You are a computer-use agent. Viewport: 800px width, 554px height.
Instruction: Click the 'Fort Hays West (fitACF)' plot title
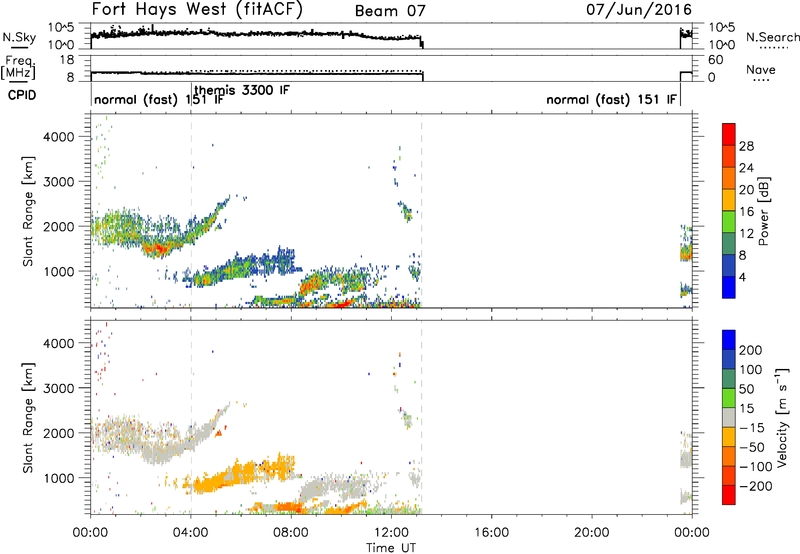coord(197,10)
